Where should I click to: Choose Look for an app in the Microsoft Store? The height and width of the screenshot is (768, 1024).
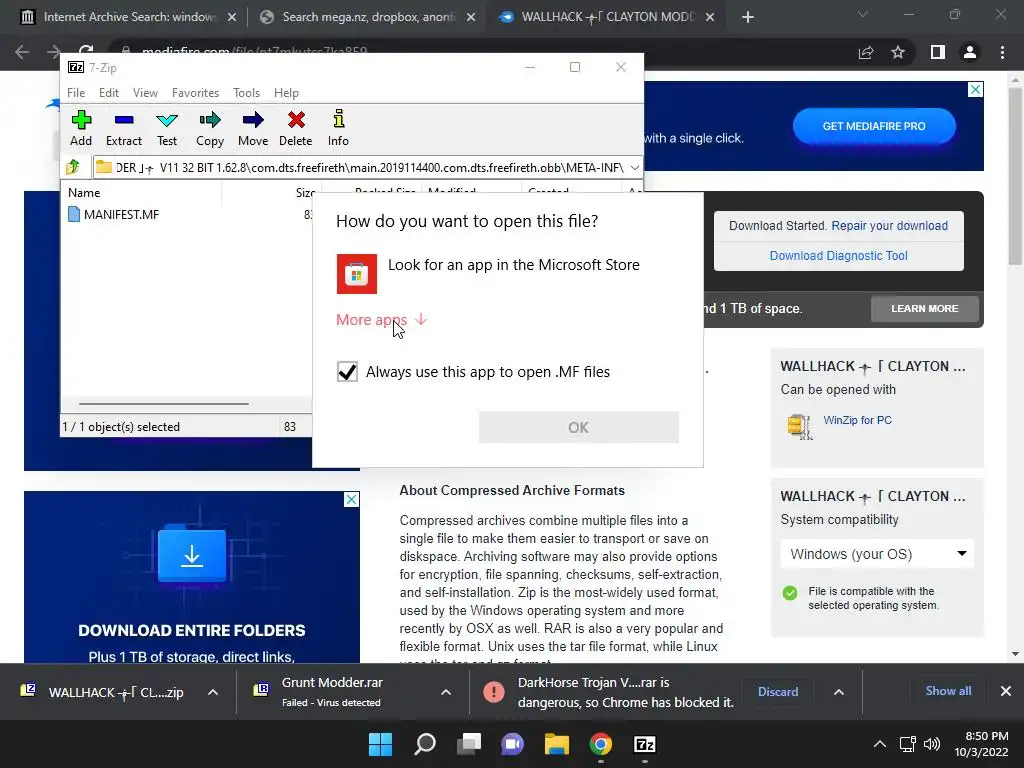[488, 274]
